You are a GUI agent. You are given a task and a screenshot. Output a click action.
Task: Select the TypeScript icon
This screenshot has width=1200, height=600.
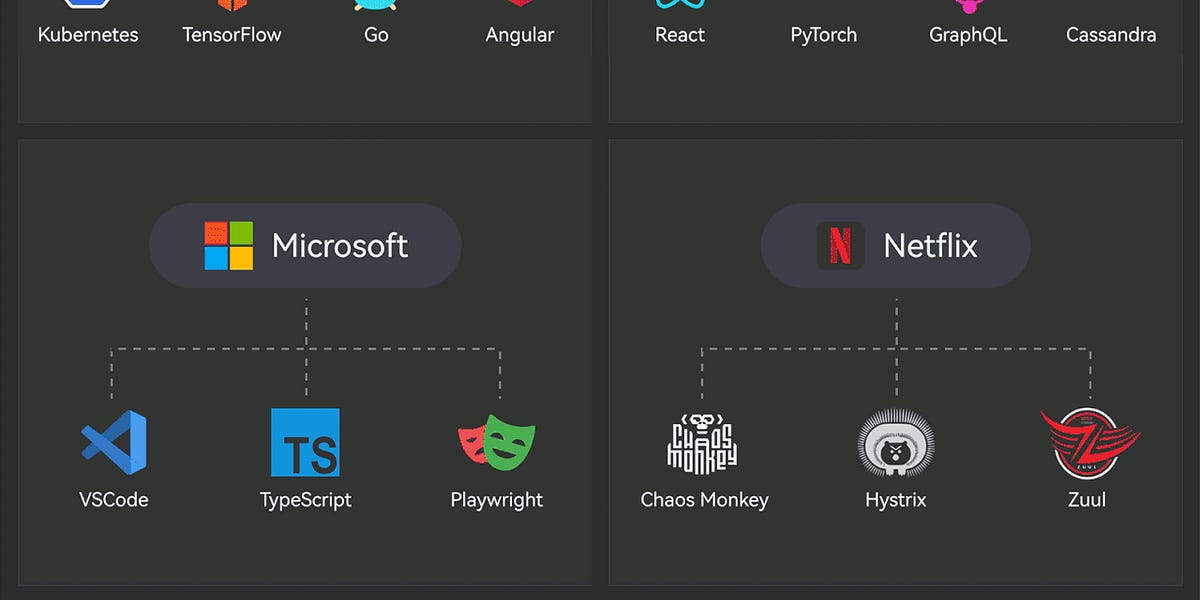click(305, 443)
